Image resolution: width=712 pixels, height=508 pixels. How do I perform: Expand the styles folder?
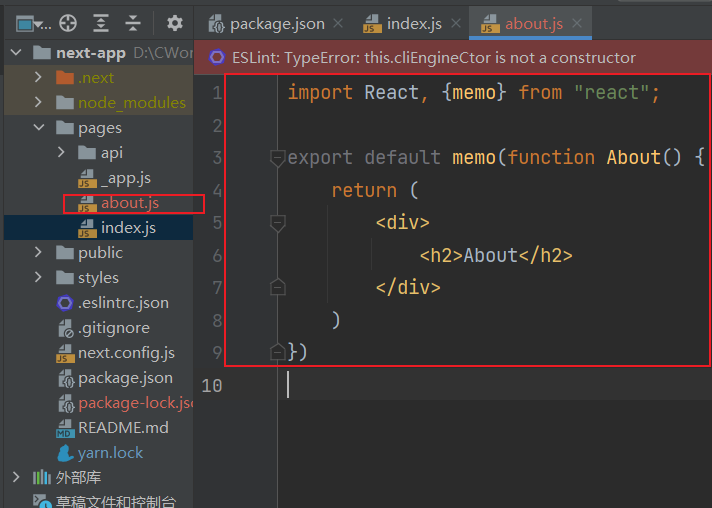(x=39, y=277)
